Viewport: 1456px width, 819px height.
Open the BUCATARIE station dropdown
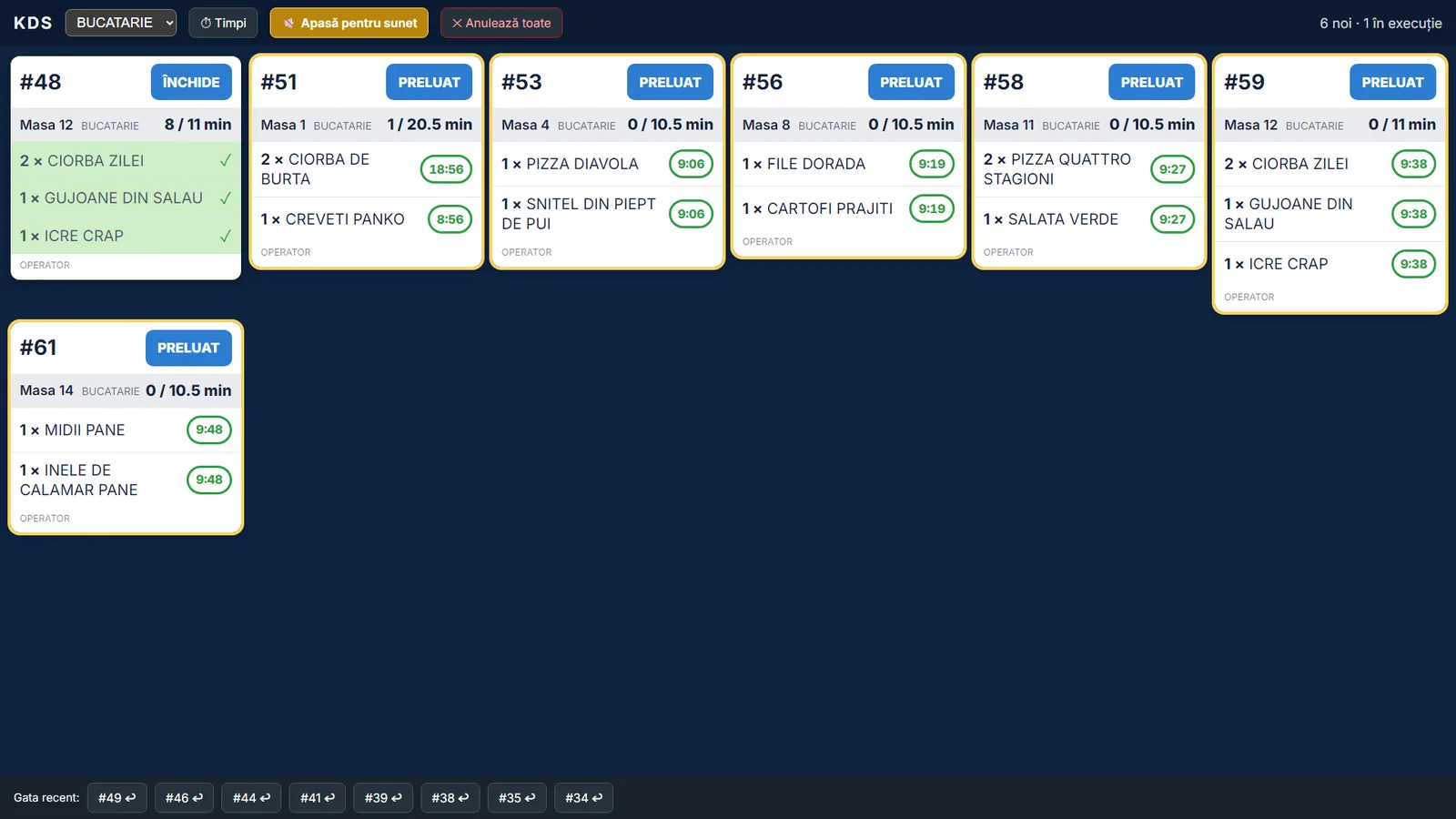[x=121, y=23]
